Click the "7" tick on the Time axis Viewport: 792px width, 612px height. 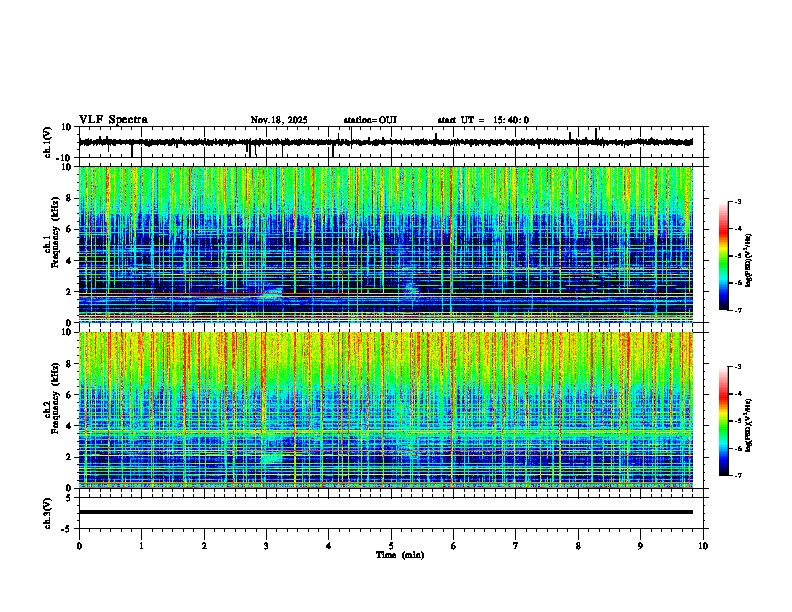[x=516, y=546]
